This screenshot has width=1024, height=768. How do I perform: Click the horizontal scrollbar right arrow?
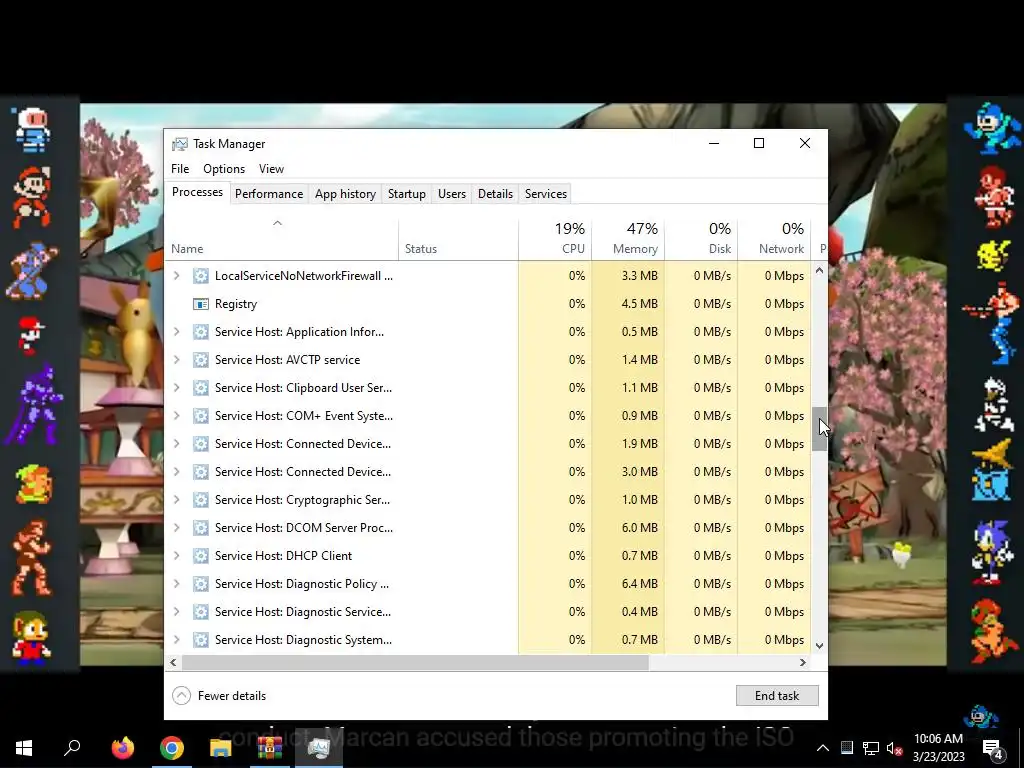click(x=803, y=662)
